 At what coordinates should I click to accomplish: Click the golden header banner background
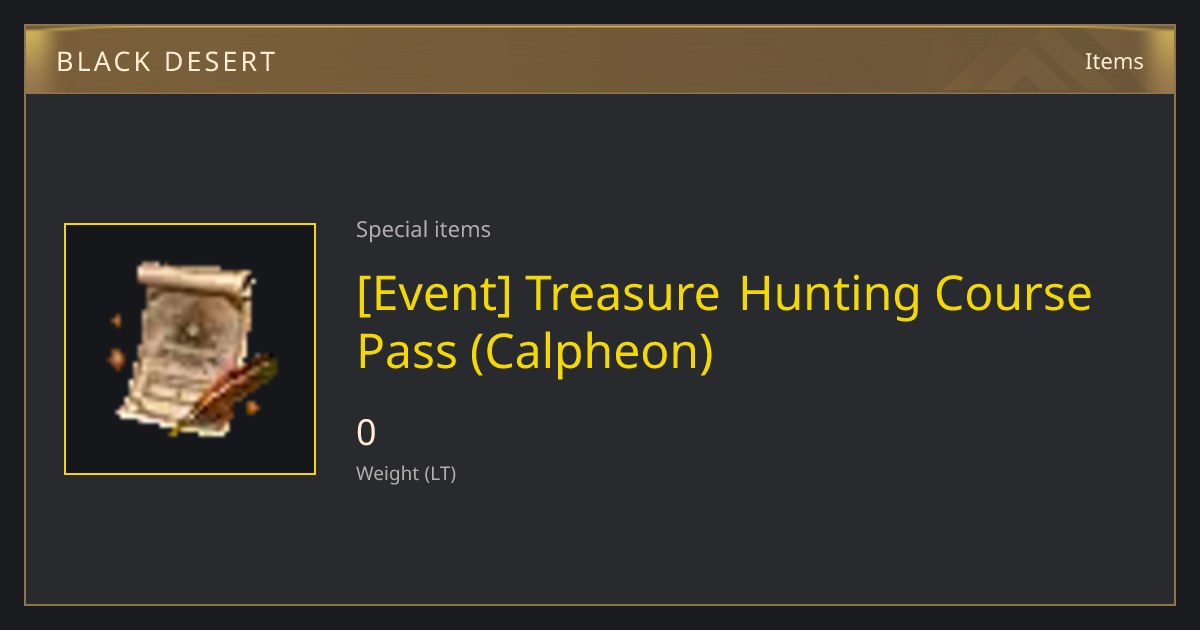coord(600,60)
